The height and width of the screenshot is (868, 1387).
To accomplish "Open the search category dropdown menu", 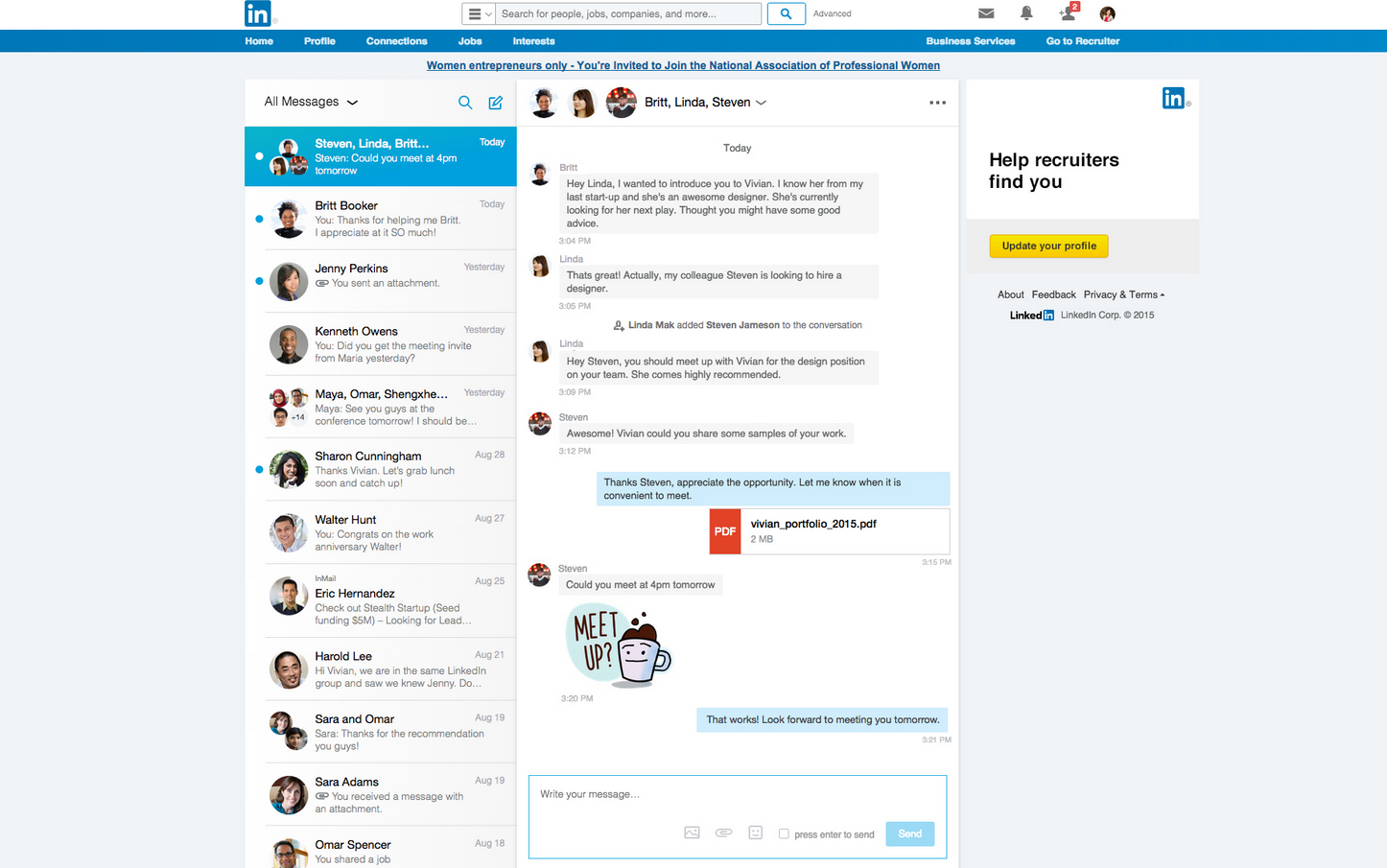I will click(479, 13).
